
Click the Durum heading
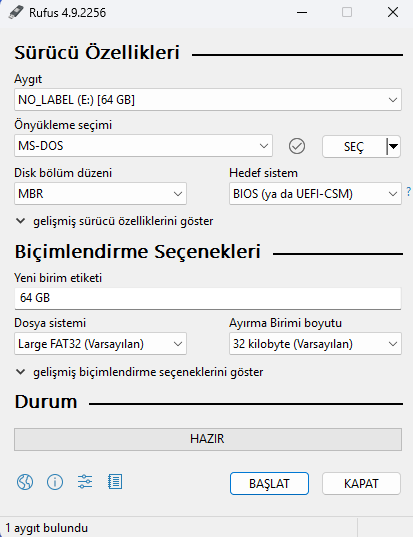(x=46, y=402)
